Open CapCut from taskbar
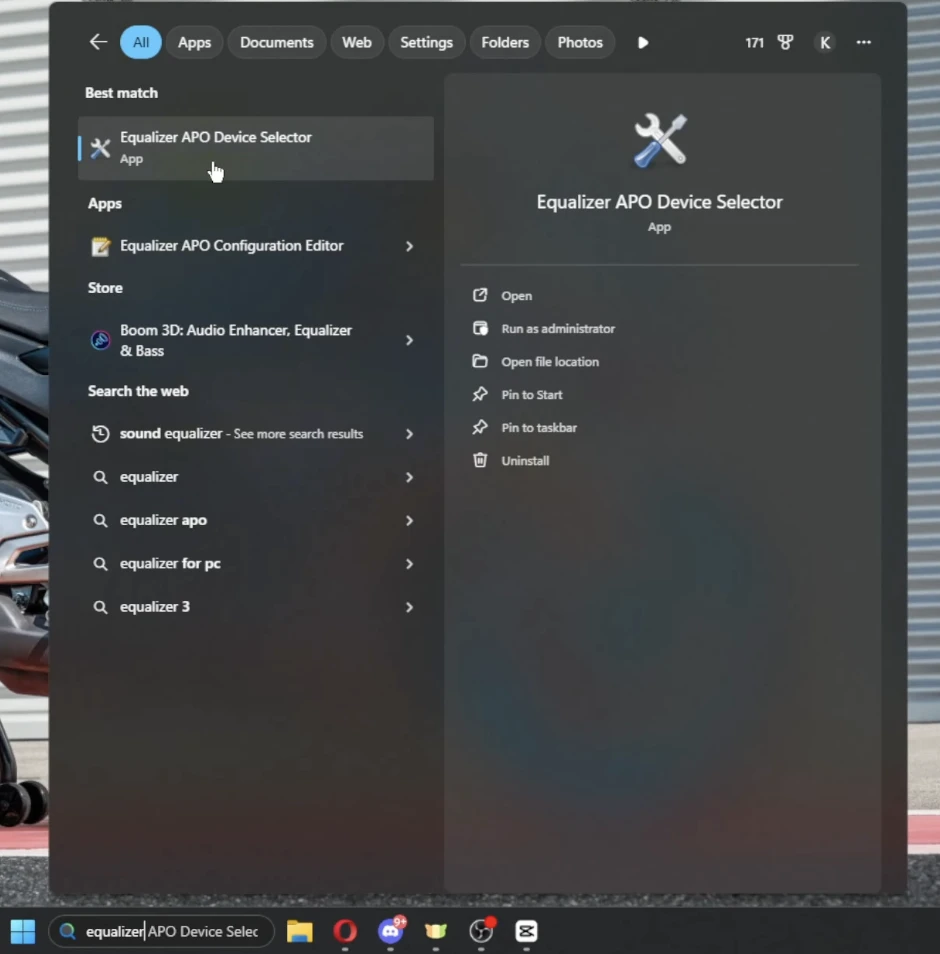The image size is (940, 954). [526, 931]
